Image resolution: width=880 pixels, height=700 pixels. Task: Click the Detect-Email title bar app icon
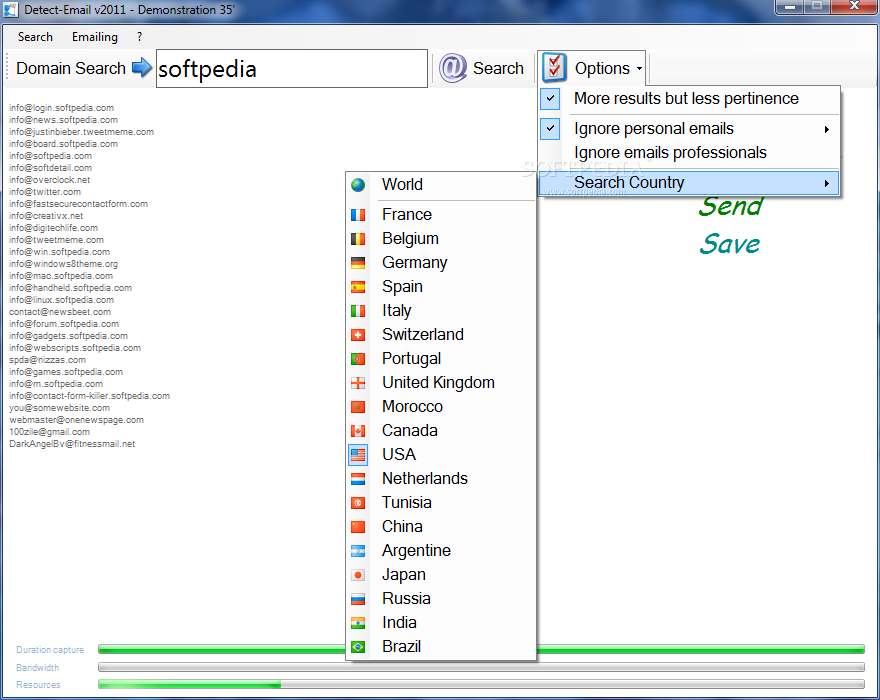(11, 10)
